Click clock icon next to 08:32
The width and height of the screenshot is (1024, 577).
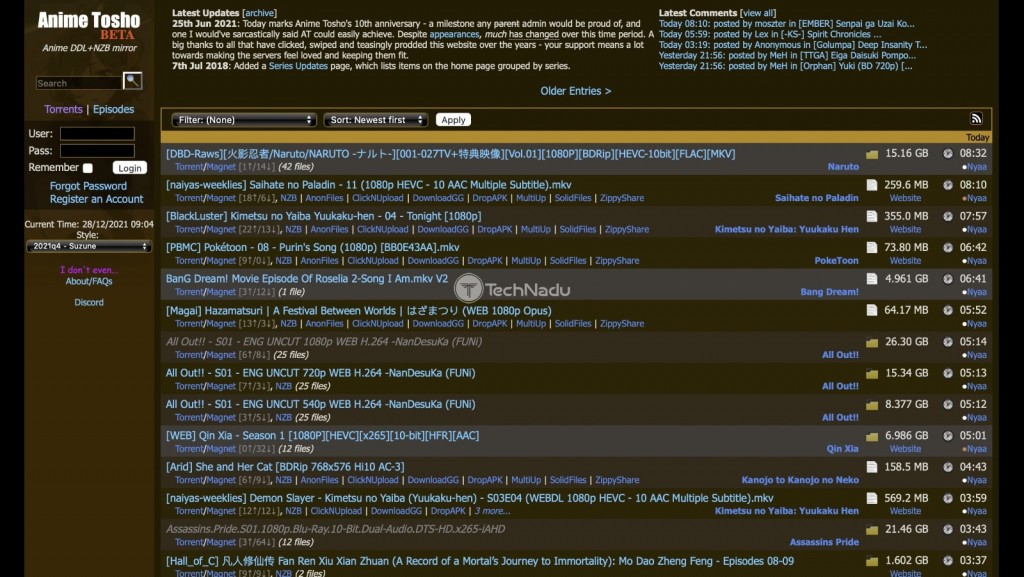click(x=948, y=153)
